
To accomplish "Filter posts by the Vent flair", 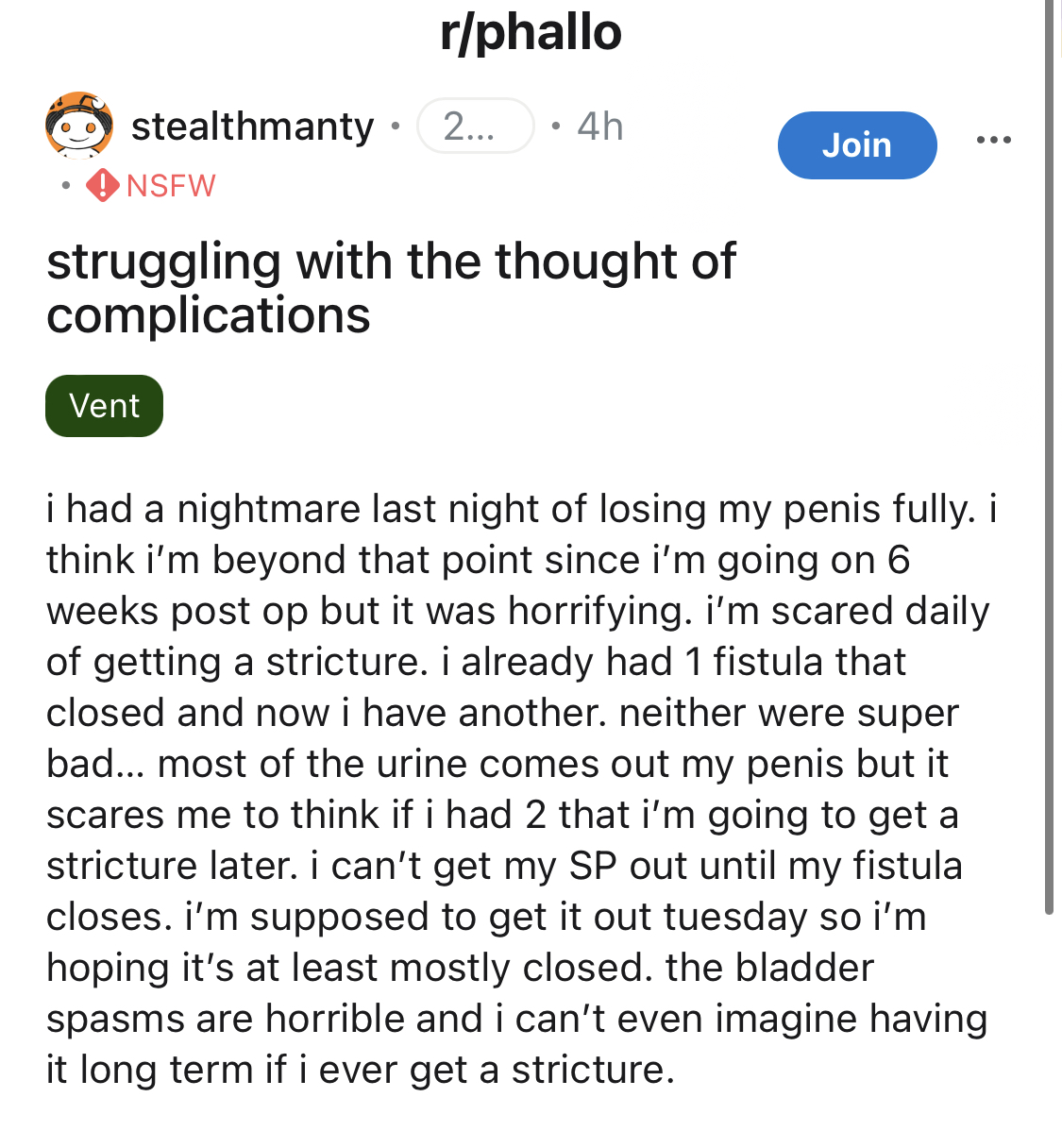I will pos(104,406).
